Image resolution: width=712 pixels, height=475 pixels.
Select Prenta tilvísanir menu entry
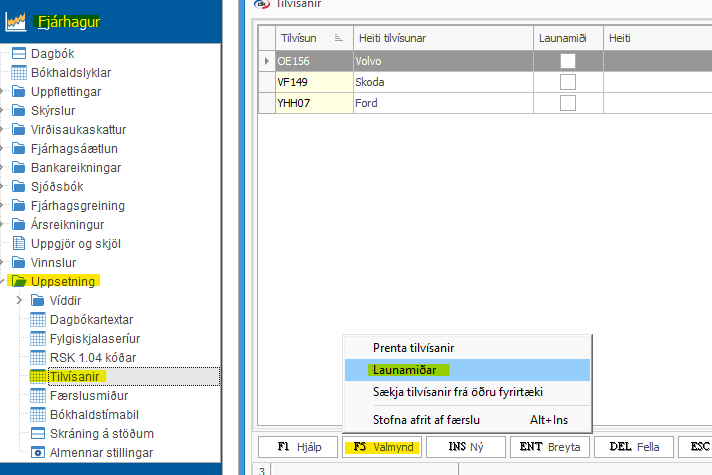pos(413,348)
